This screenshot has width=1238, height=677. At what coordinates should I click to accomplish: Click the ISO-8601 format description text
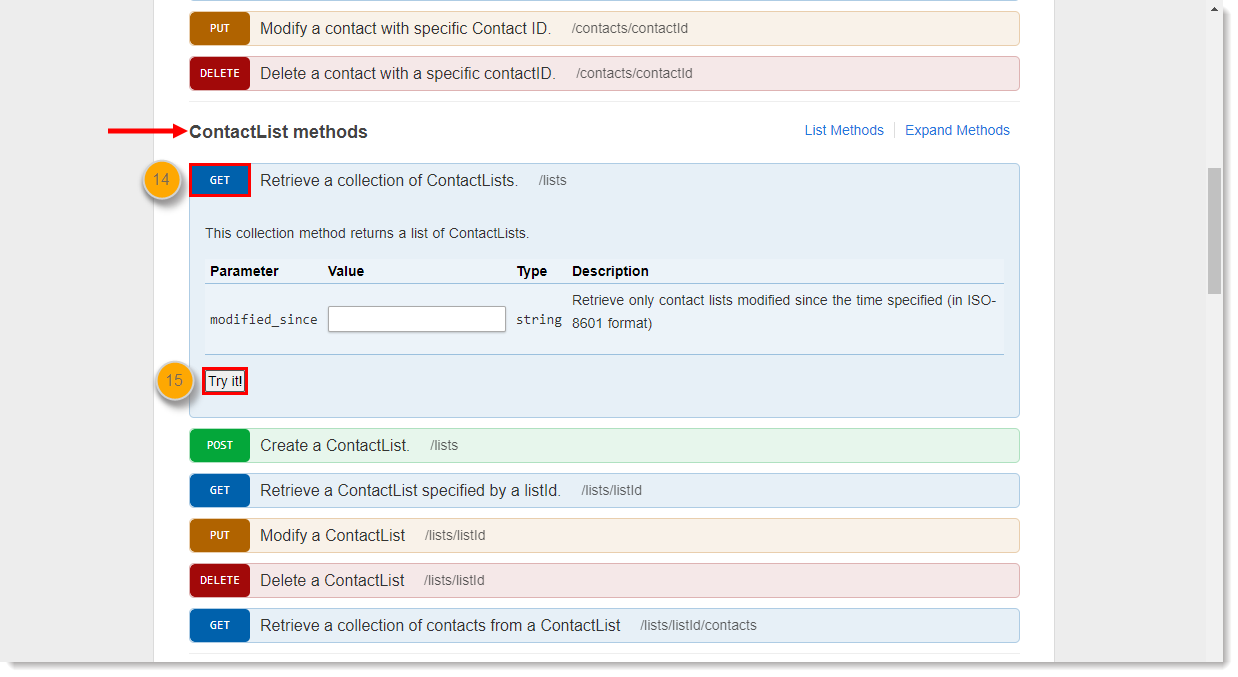(784, 312)
